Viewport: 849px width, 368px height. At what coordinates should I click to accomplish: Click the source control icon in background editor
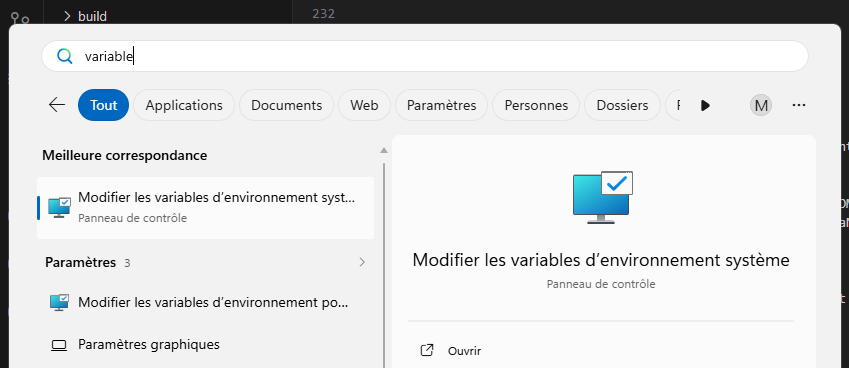(x=21, y=18)
